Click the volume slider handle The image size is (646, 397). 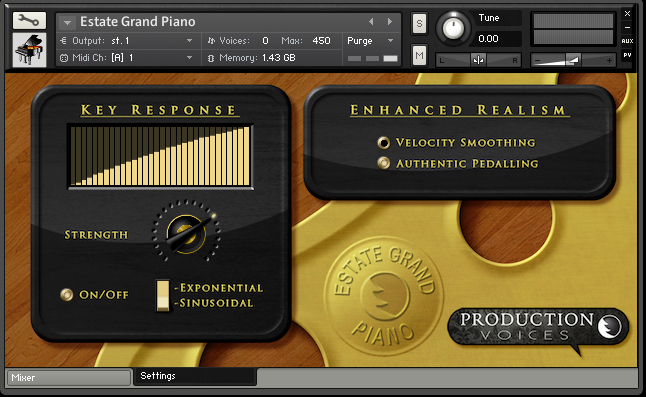click(x=573, y=60)
